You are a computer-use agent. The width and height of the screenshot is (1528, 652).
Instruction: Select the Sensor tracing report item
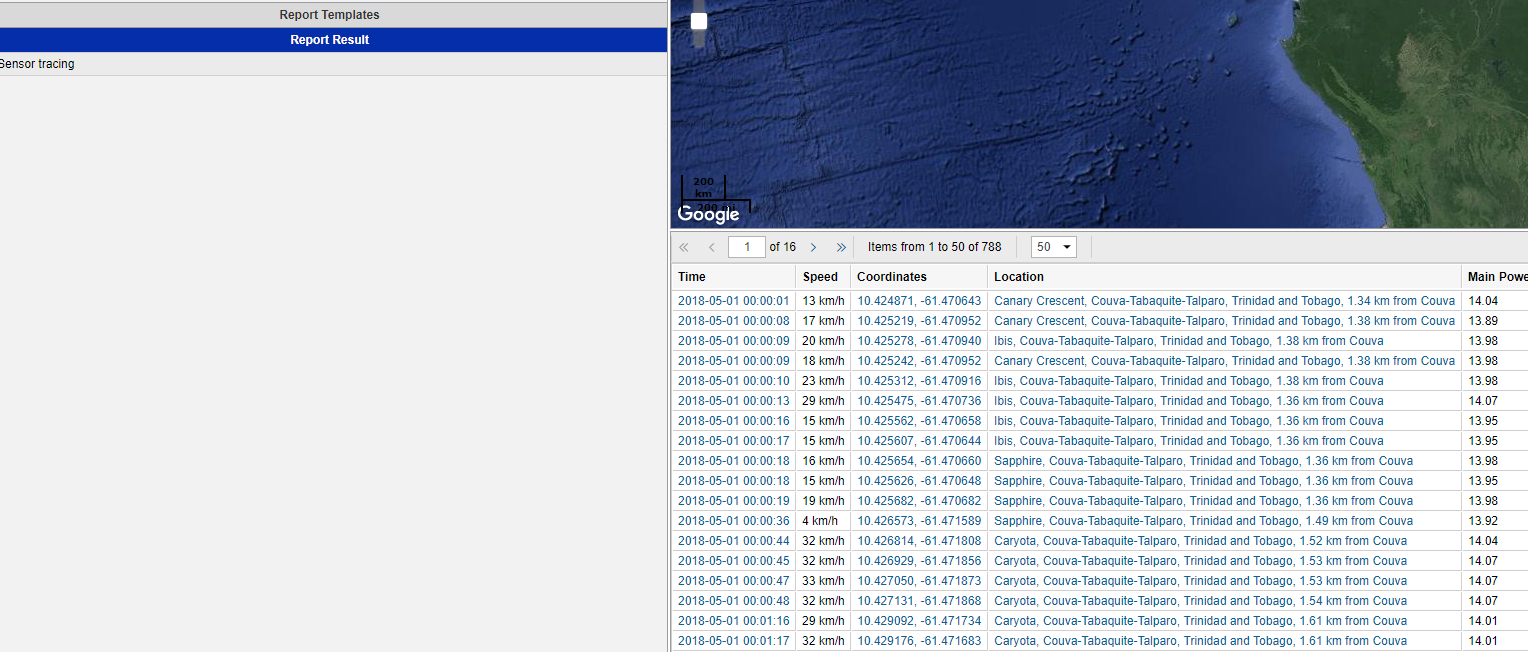[x=38, y=64]
